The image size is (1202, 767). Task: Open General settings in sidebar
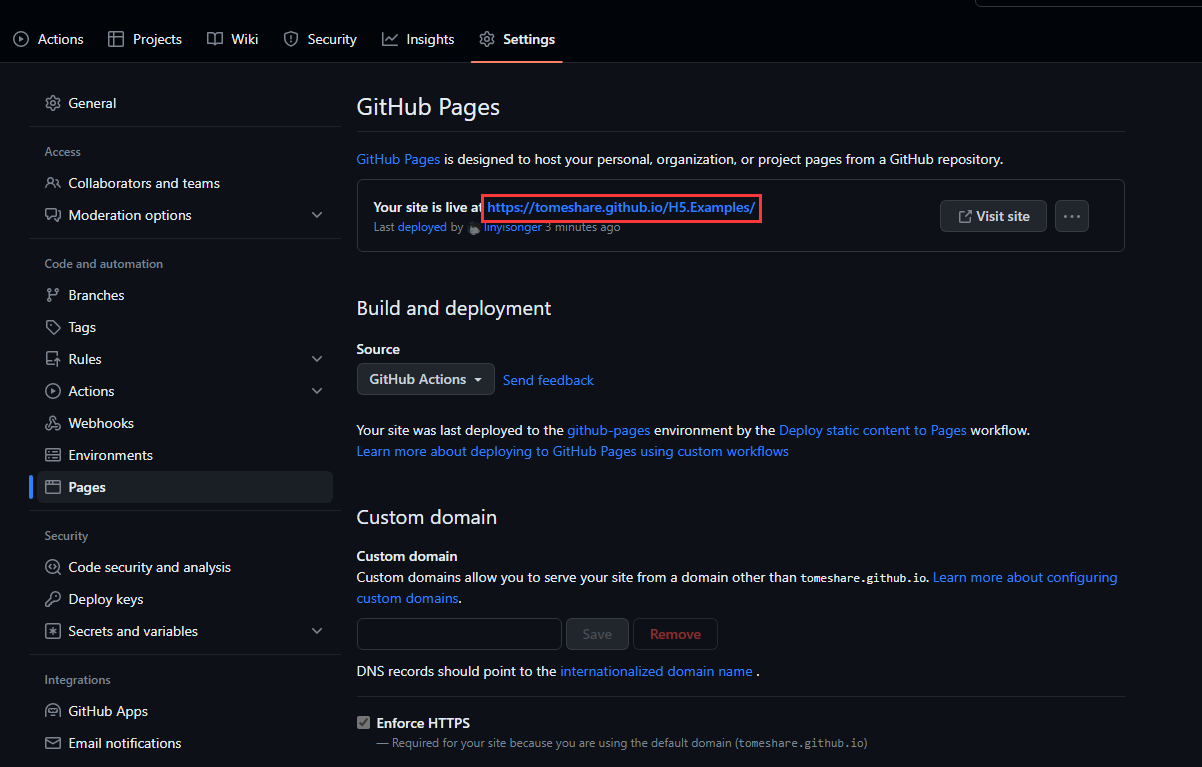pos(185,103)
